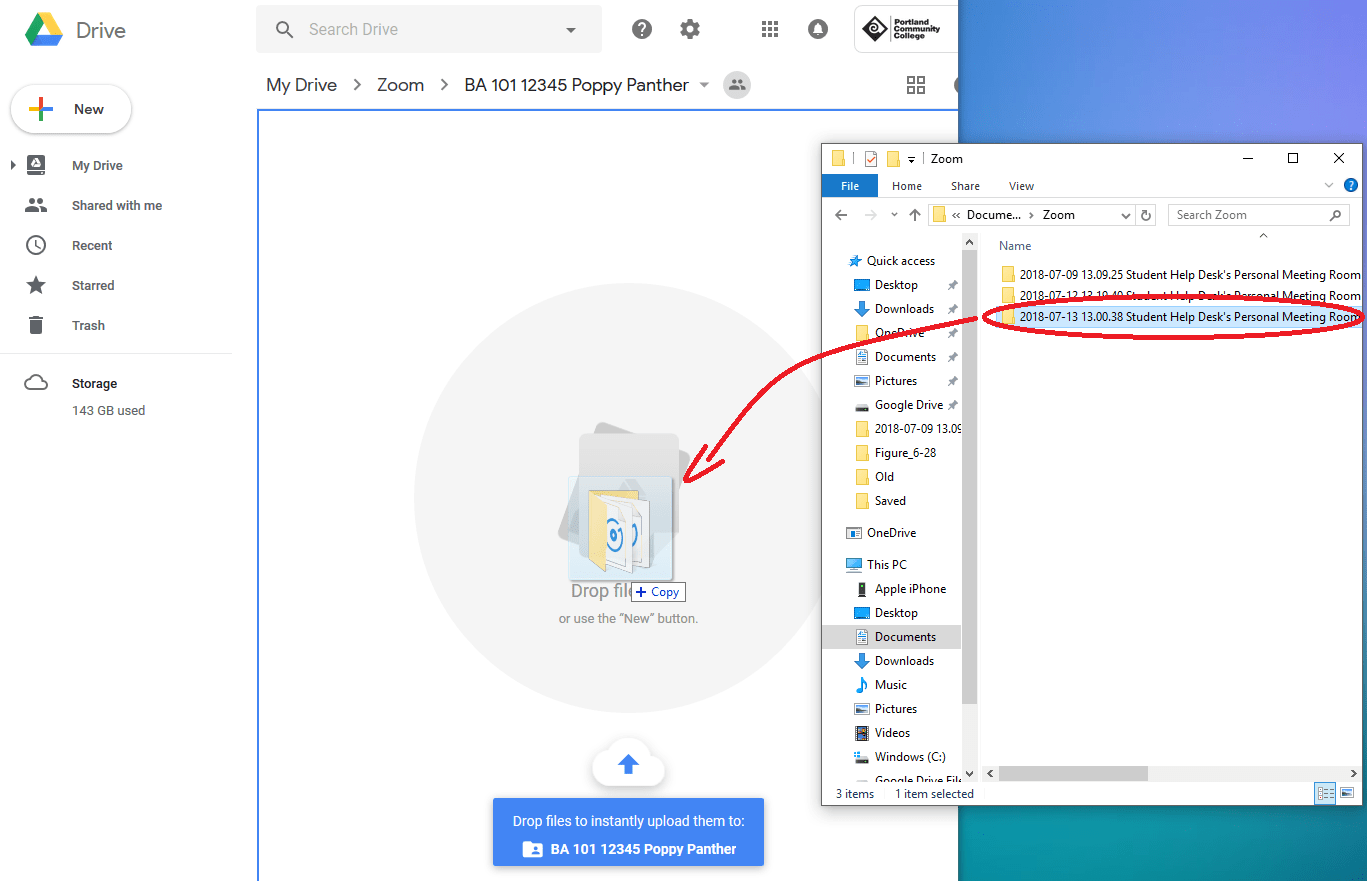The height and width of the screenshot is (881, 1367).
Task: Select the 2018-07-13 13.00.38 folder
Action: [1180, 317]
